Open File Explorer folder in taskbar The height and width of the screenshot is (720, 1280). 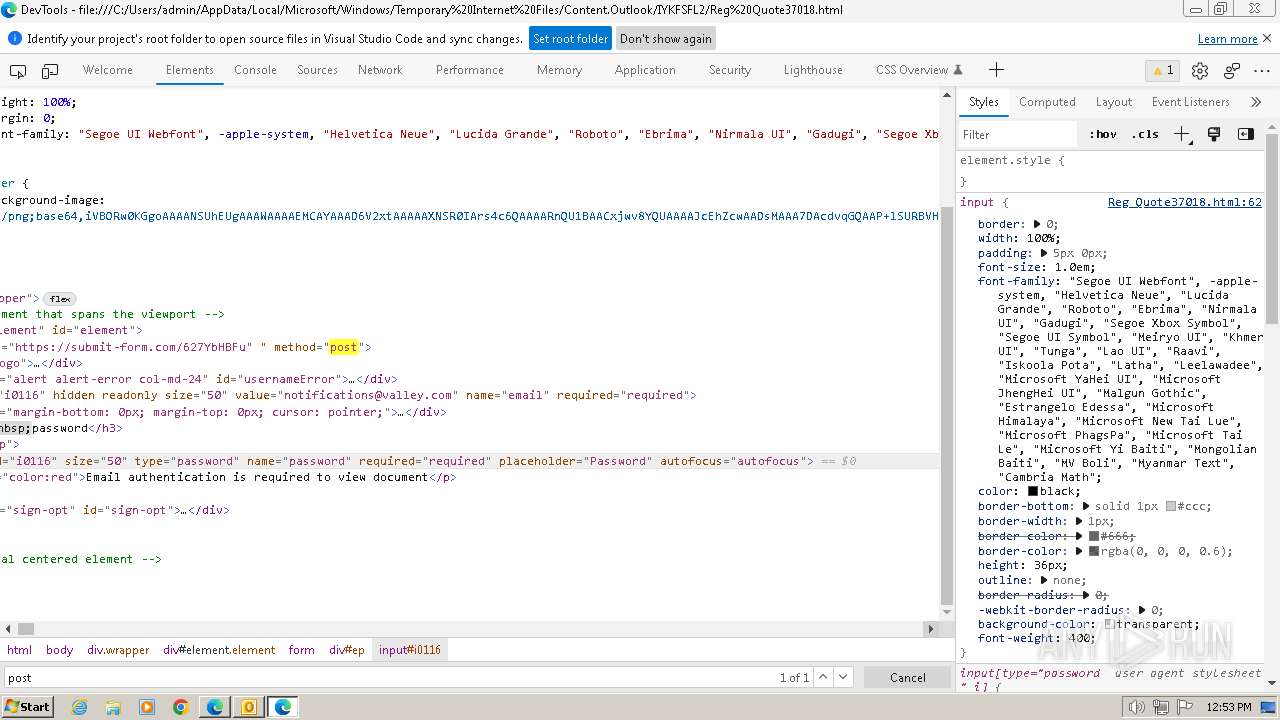[x=113, y=707]
